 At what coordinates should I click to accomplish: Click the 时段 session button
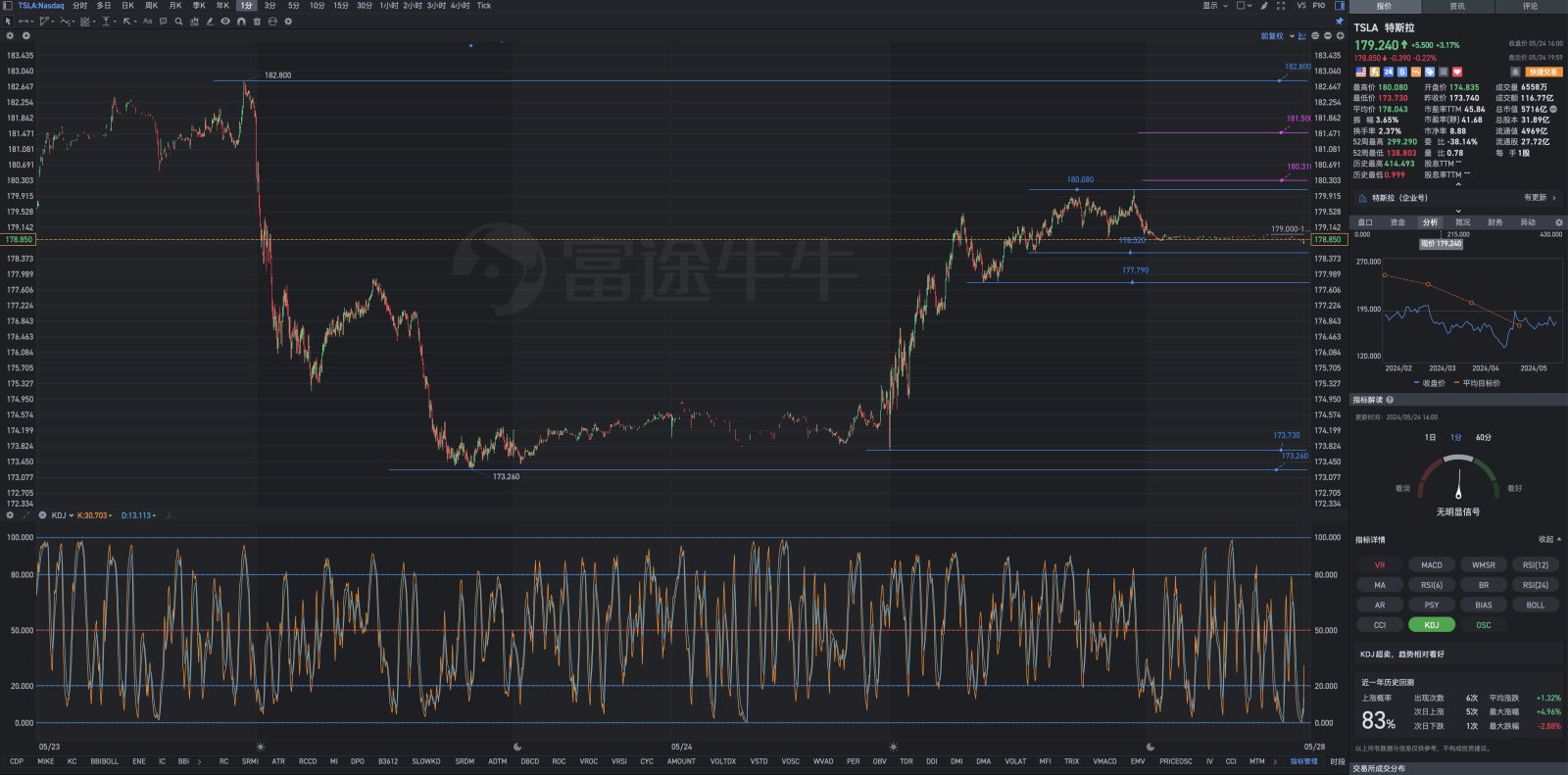pyautogui.click(x=1337, y=761)
